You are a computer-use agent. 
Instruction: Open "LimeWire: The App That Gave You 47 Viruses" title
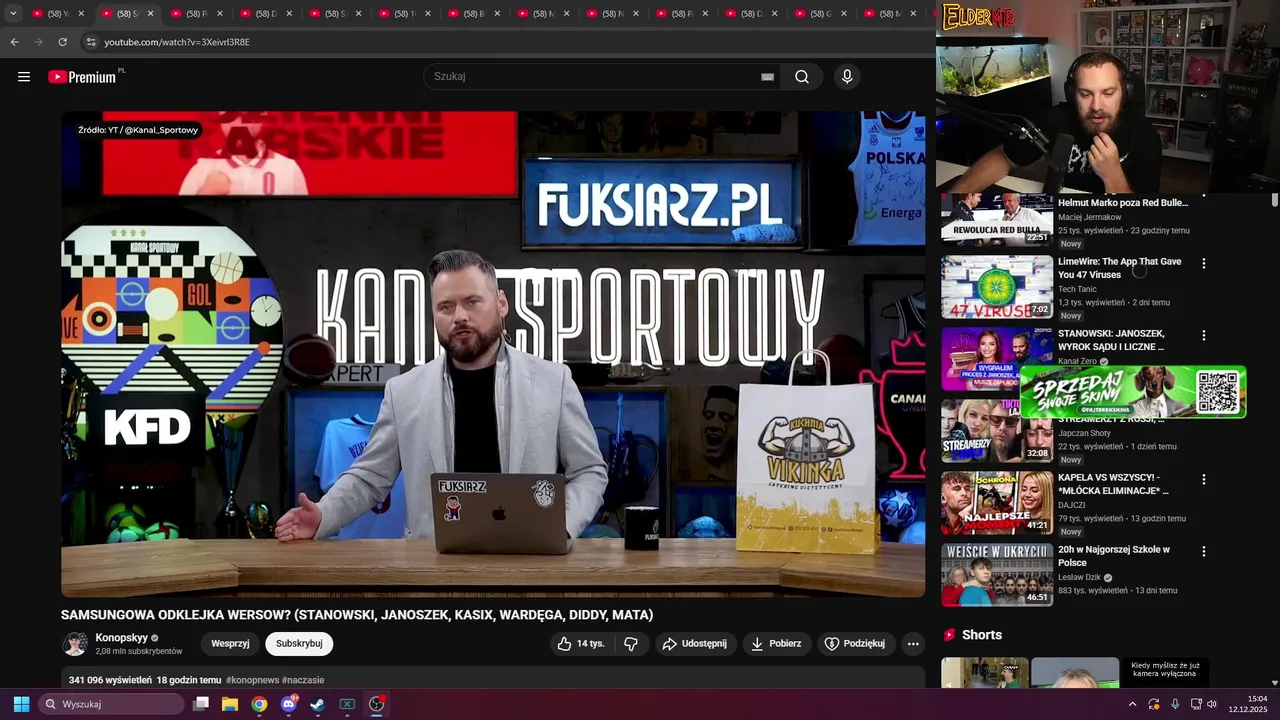(1120, 268)
